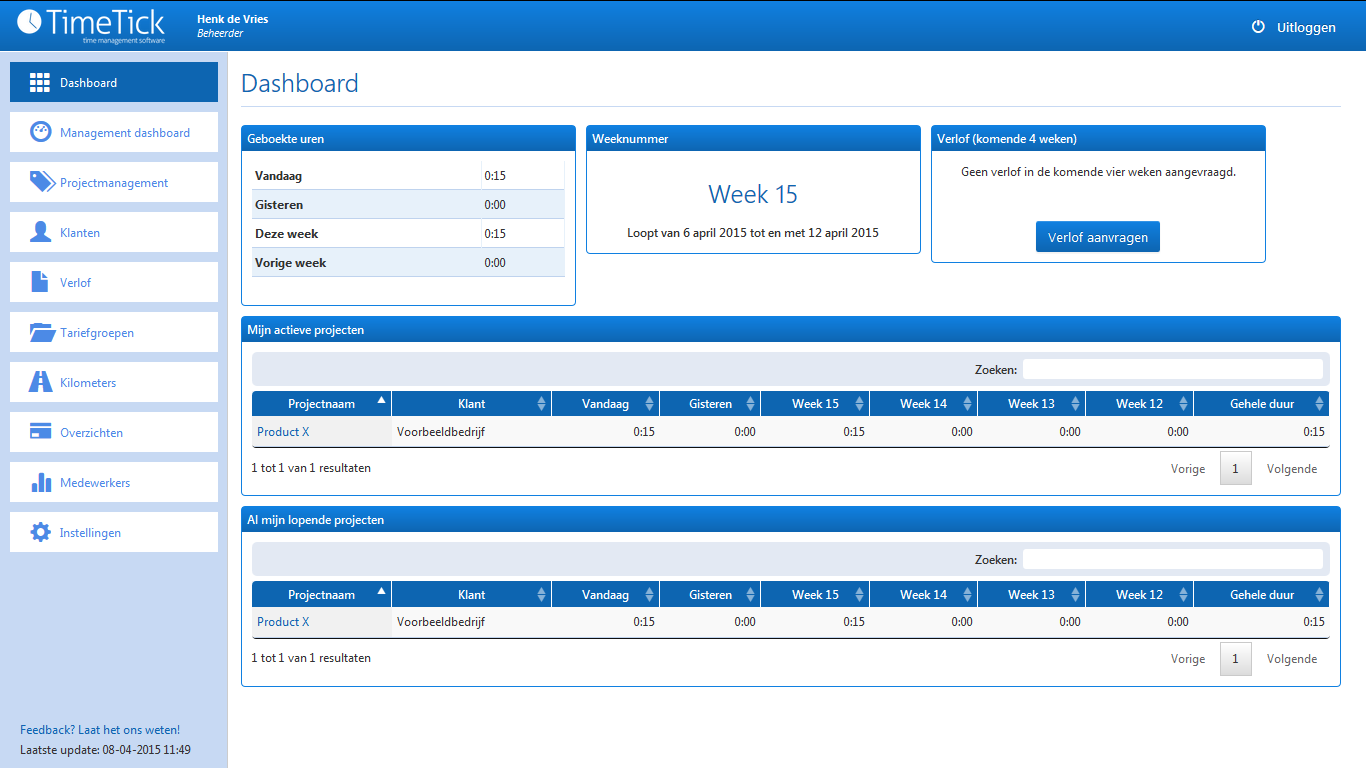Open Management dashboard gauge icon

tap(40, 133)
